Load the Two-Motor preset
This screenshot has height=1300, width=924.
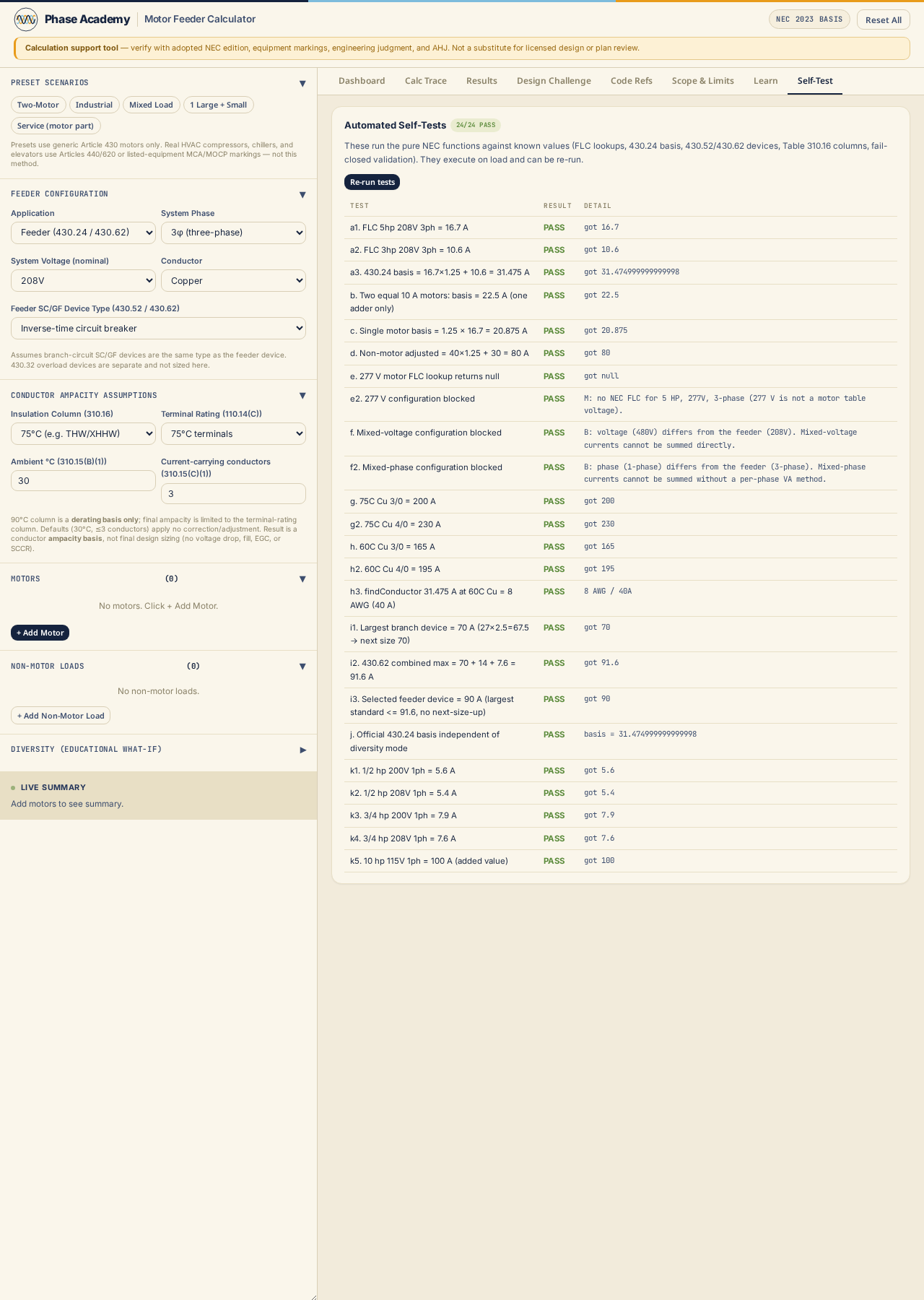pos(38,105)
